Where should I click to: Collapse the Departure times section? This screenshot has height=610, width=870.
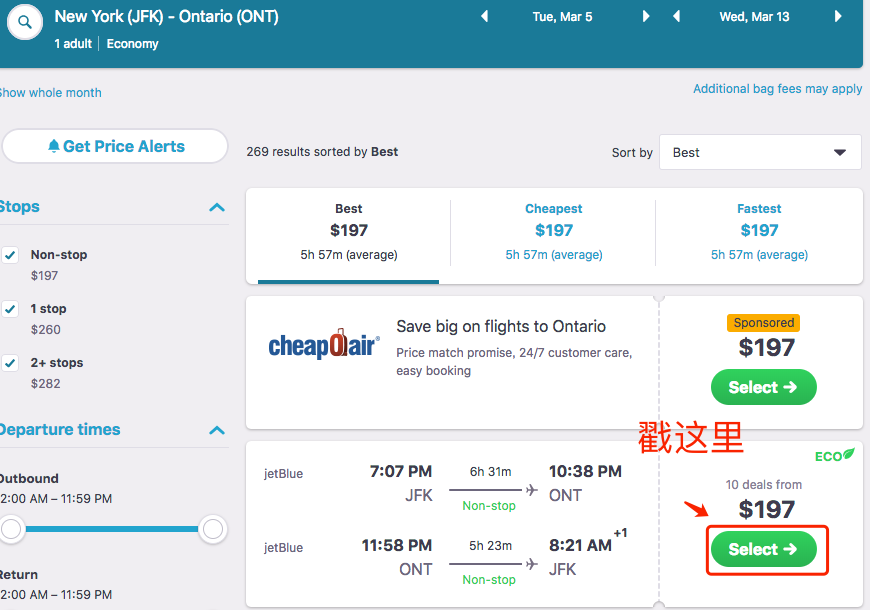(217, 430)
